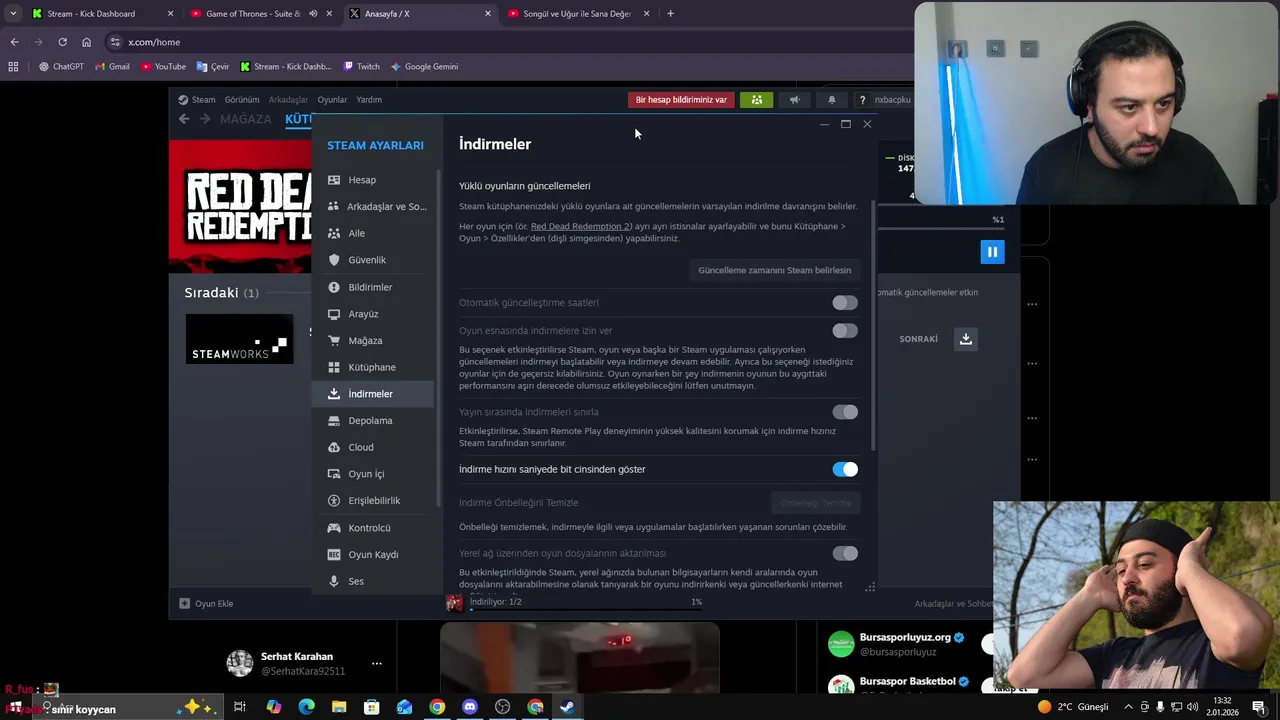Switch to MAĞAZA tab in Steam
This screenshot has height=720, width=1280.
[x=245, y=119]
